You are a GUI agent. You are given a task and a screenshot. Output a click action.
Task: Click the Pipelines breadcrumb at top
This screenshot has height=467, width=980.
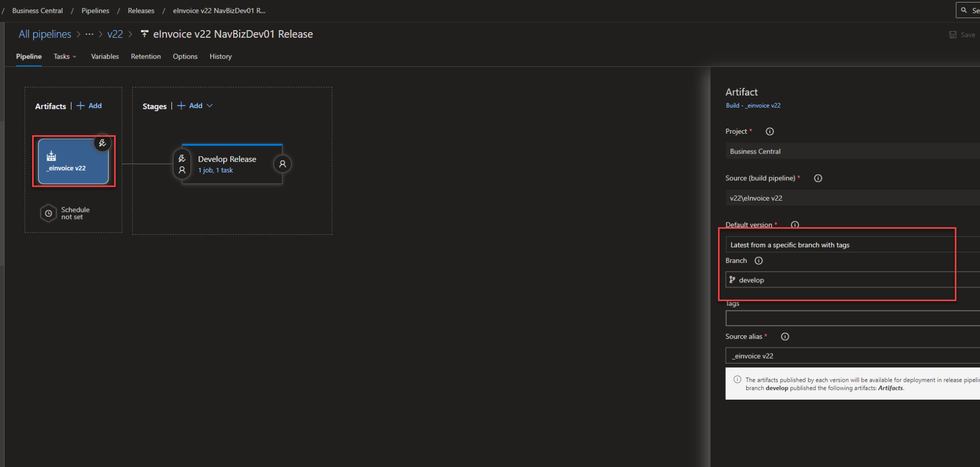(x=95, y=11)
